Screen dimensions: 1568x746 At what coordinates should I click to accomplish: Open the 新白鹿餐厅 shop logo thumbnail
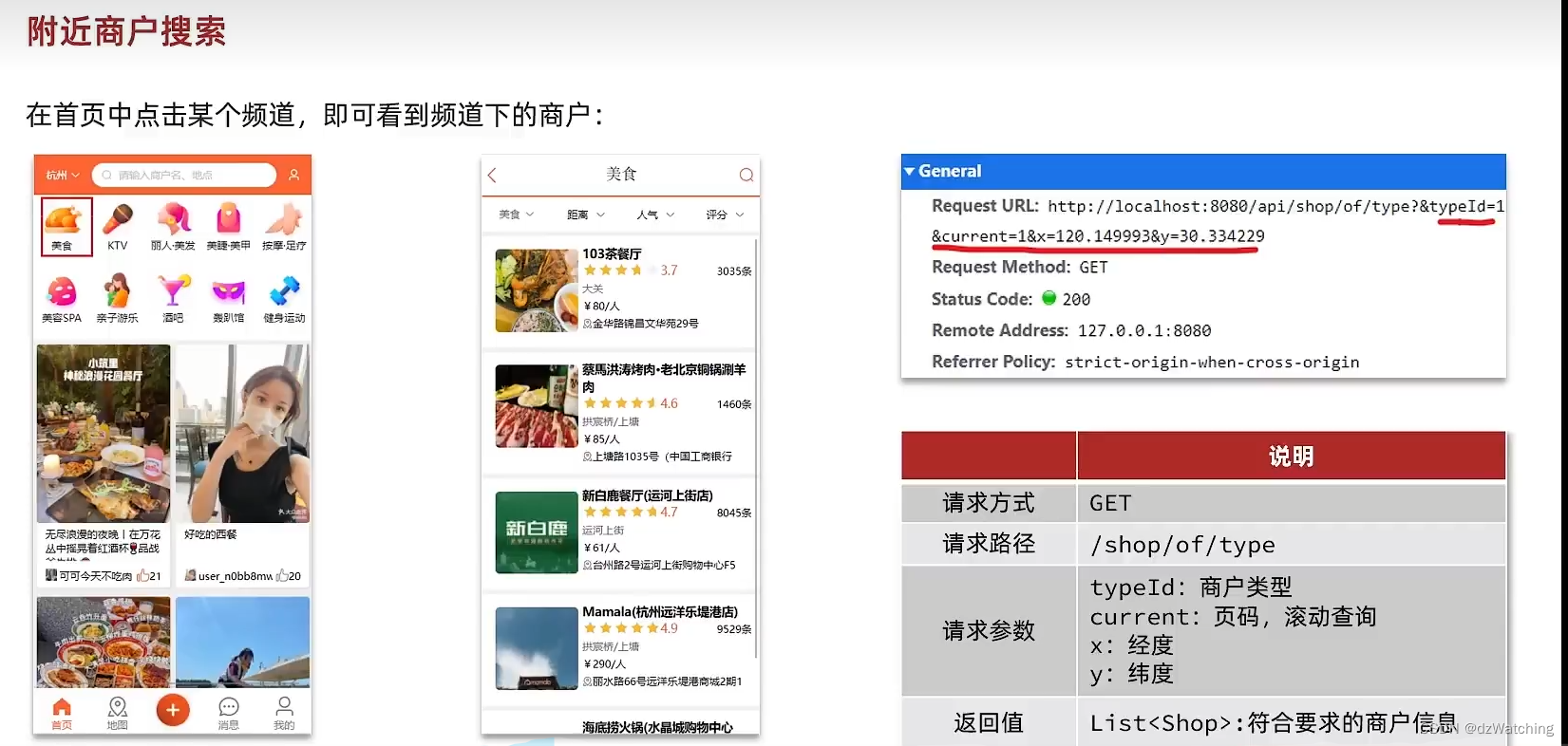point(537,532)
